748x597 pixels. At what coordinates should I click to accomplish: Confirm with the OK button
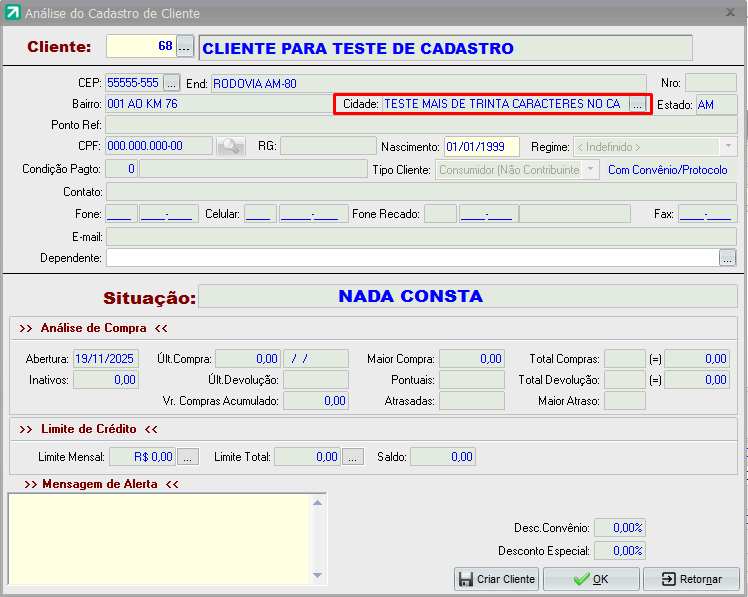592,579
